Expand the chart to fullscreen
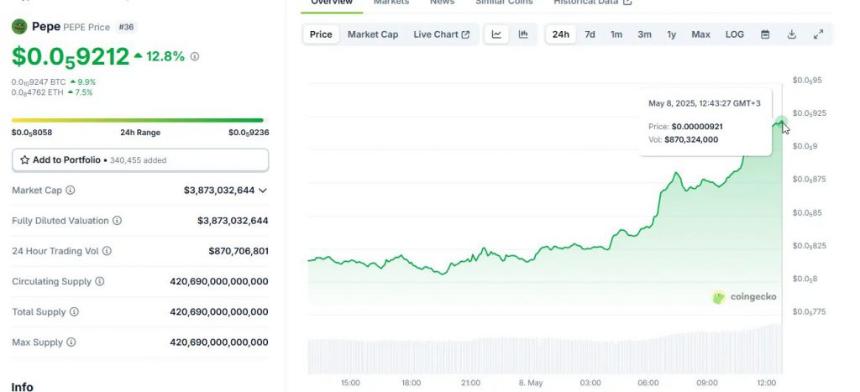The image size is (860, 392). 818,35
